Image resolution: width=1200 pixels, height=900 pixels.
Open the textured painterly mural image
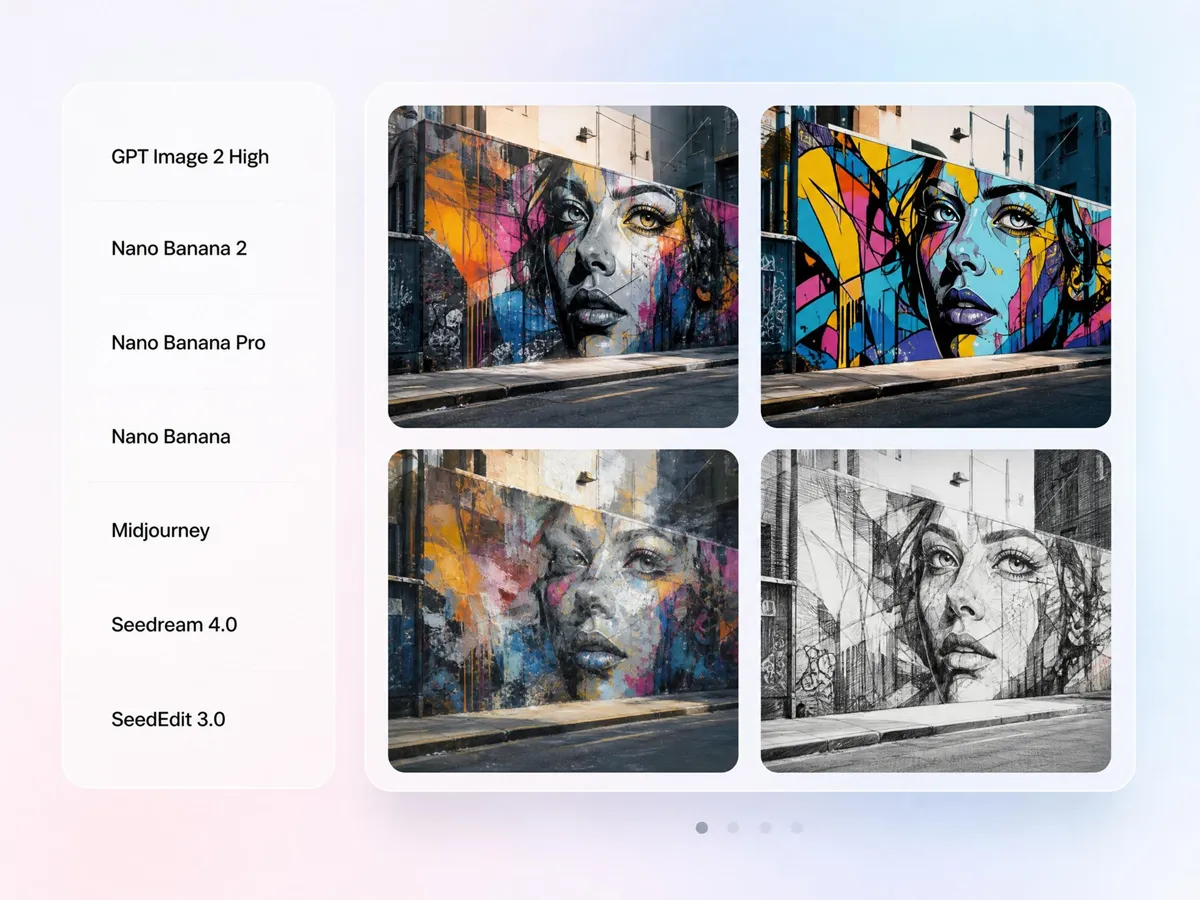coord(563,611)
